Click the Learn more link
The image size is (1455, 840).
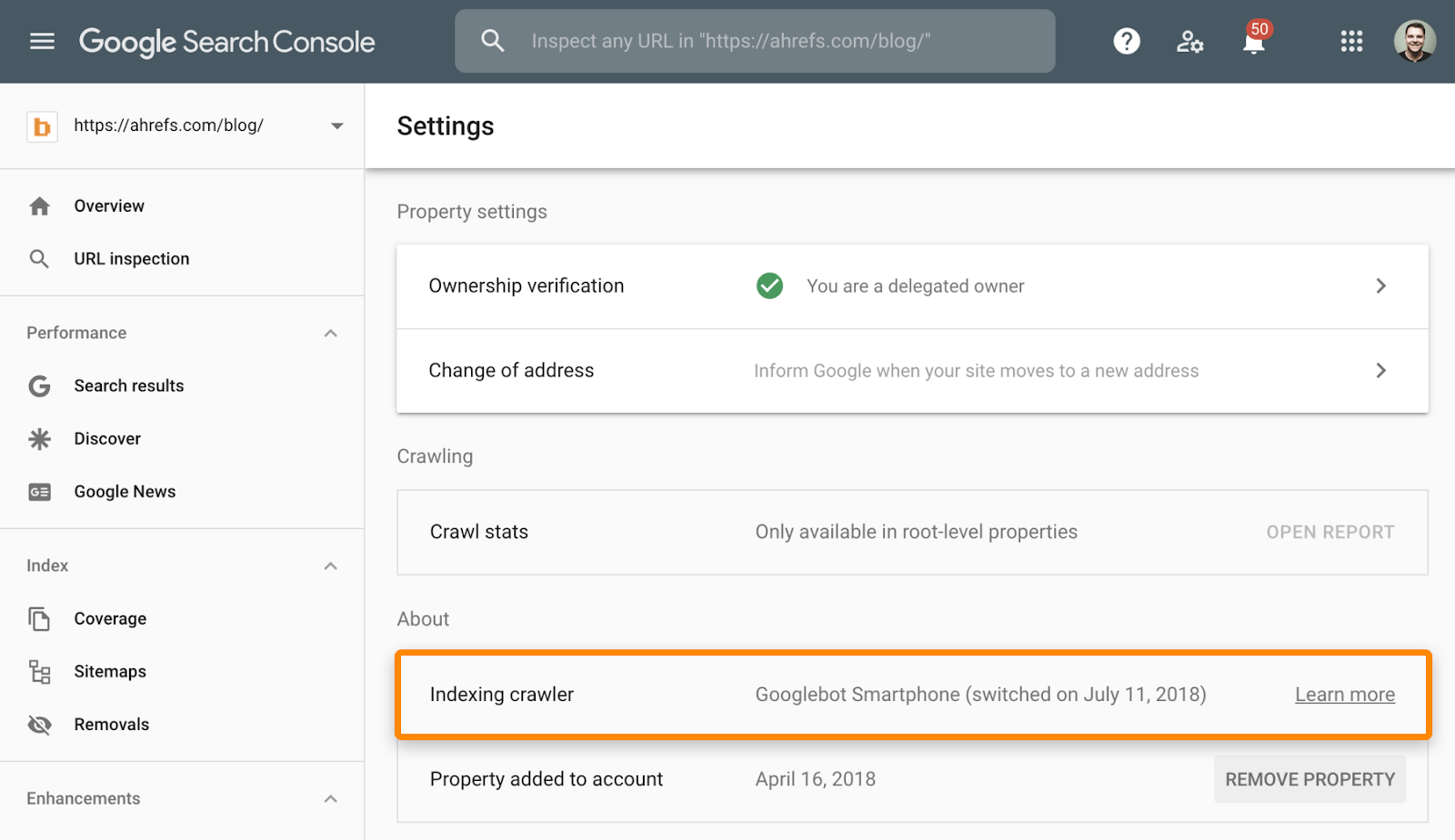coord(1344,695)
